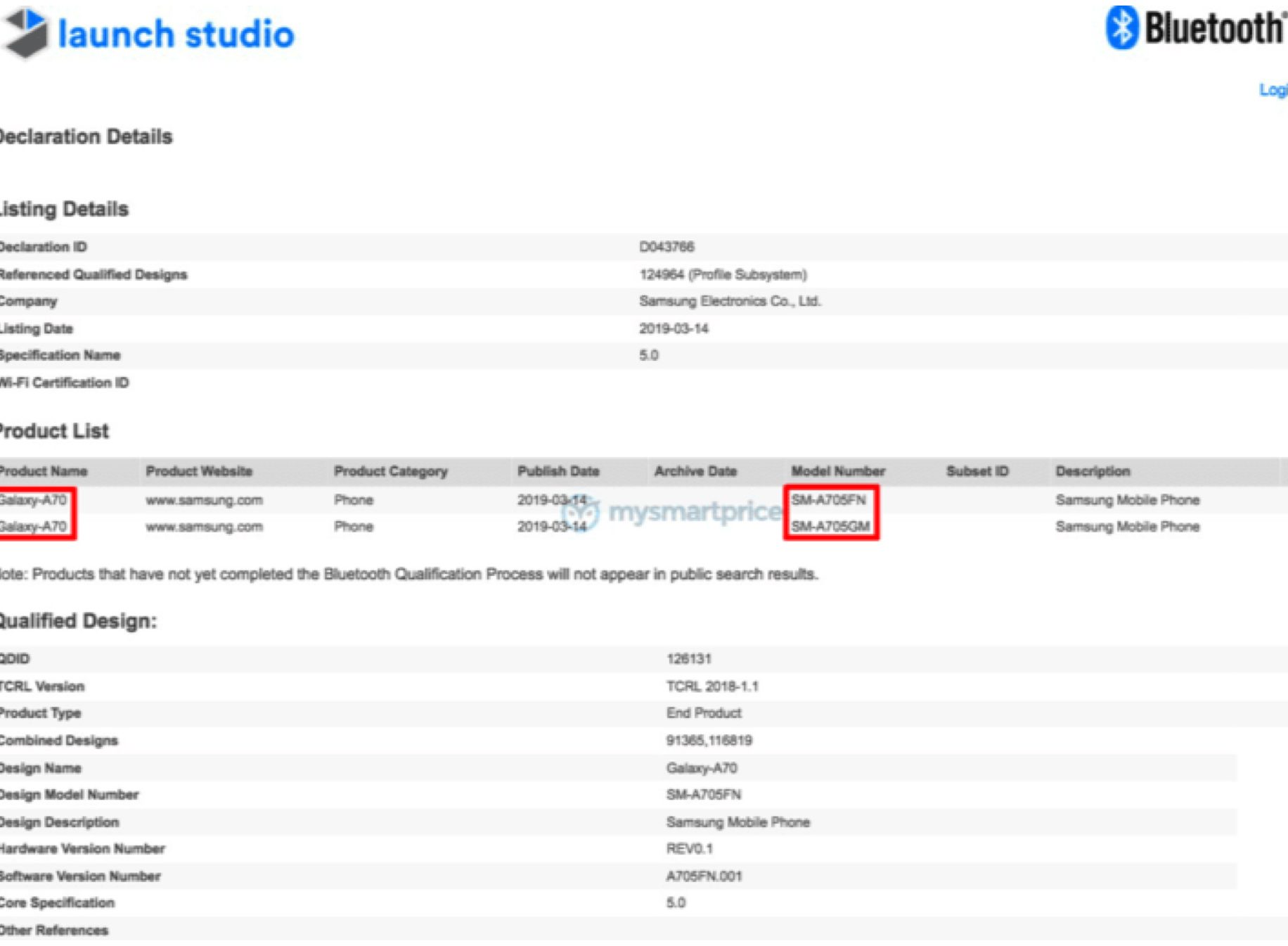Open www.samsung.com link for SM-A705GM row
The image size is (1288, 946).
[204, 527]
